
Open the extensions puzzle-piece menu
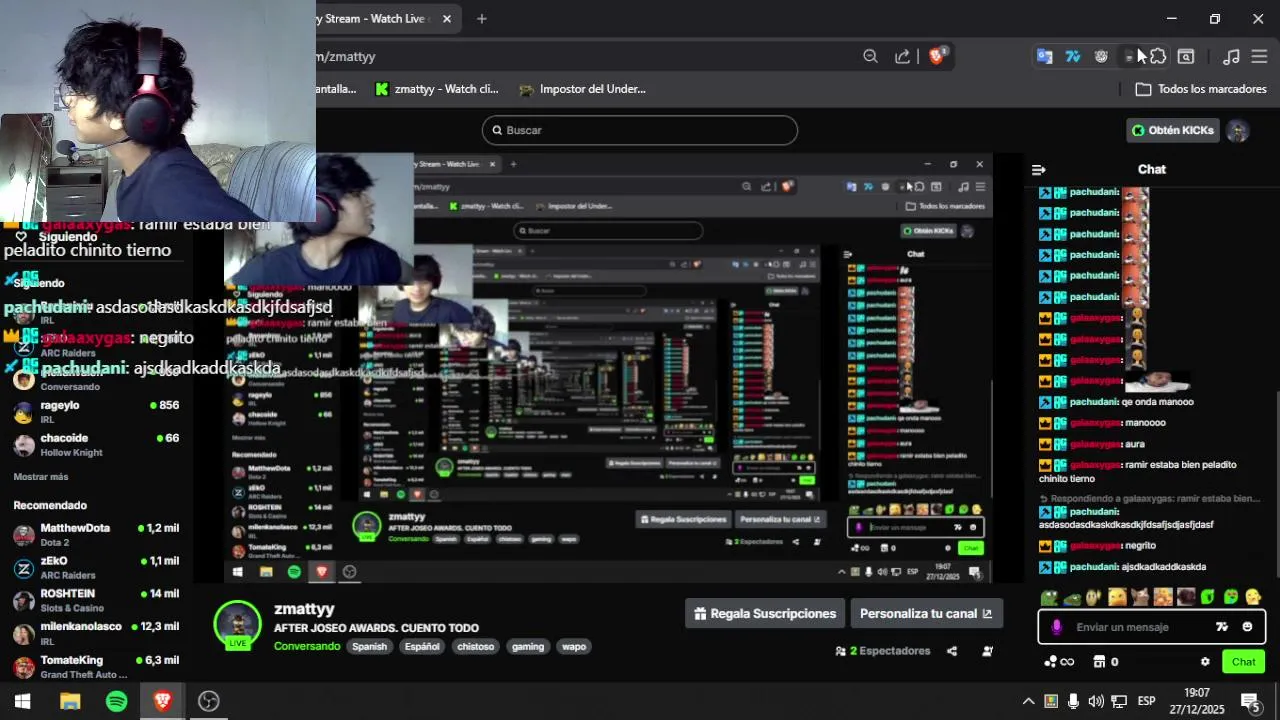1158,56
